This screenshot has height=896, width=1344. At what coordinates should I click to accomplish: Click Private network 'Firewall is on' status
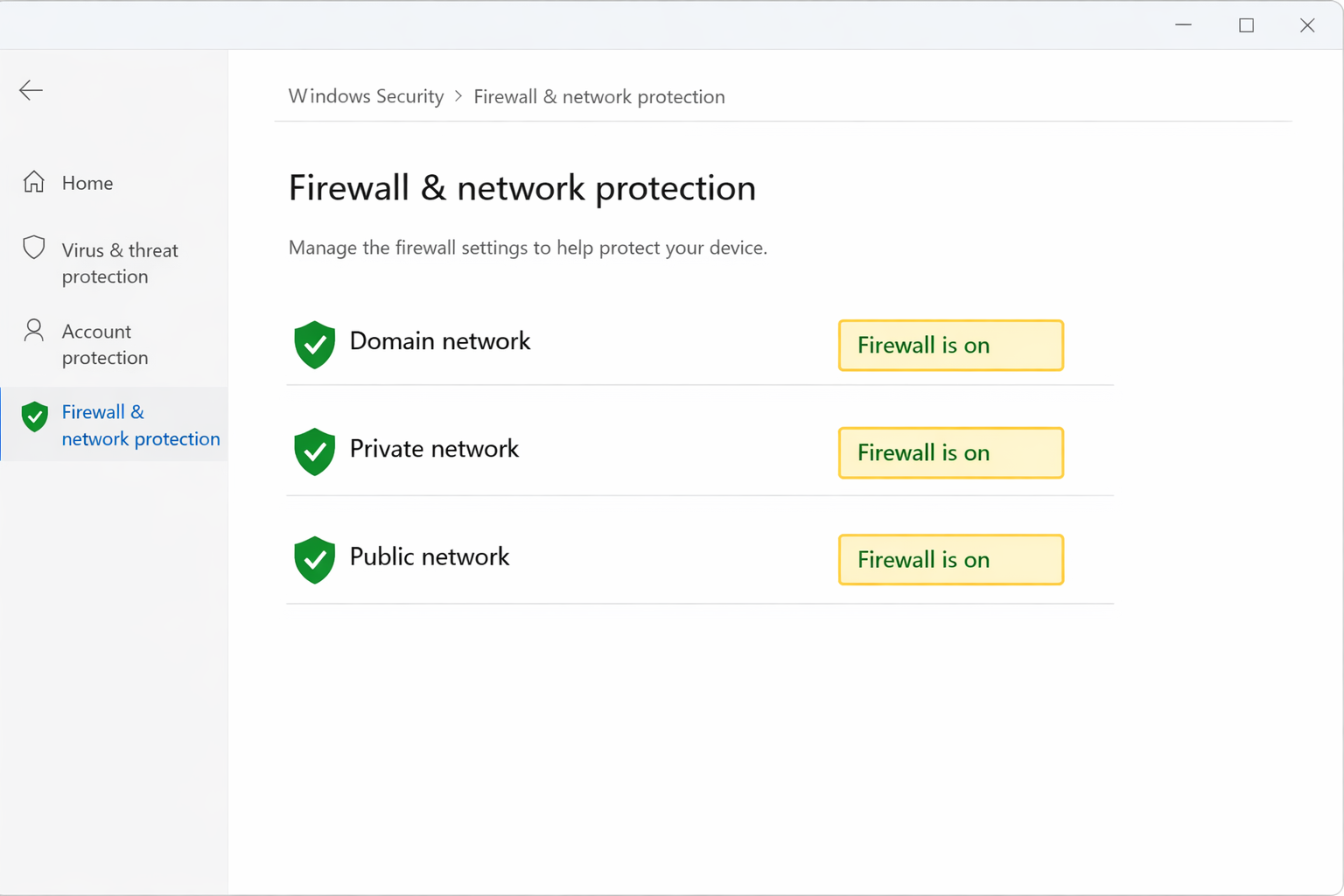950,453
